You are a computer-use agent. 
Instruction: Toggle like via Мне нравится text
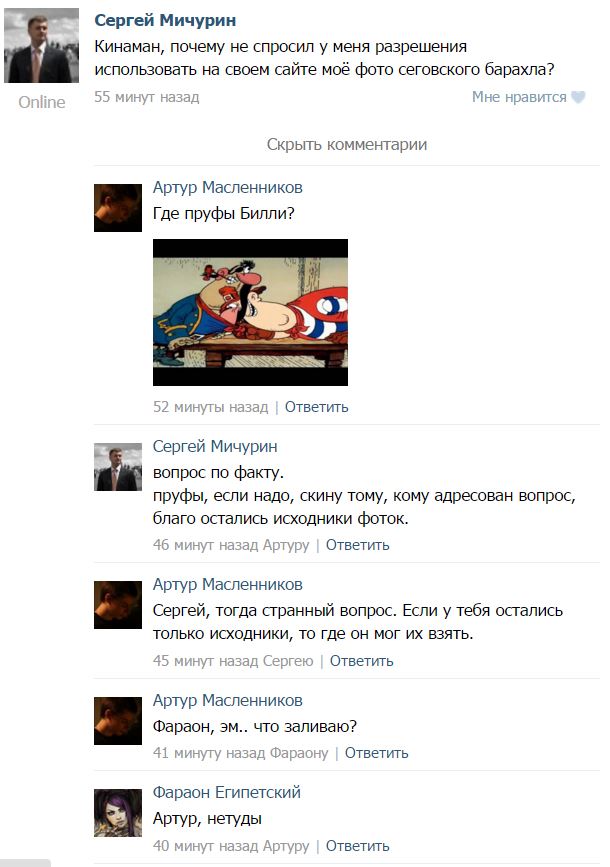(519, 97)
